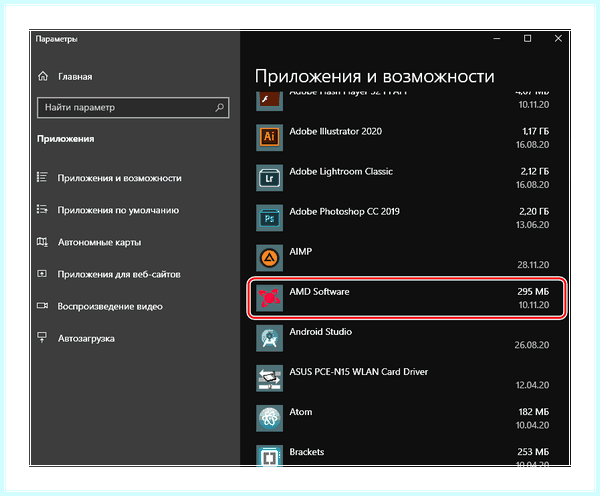Click the 2,12 ГБ size of Lightroom
The height and width of the screenshot is (496, 600).
pyautogui.click(x=535, y=171)
